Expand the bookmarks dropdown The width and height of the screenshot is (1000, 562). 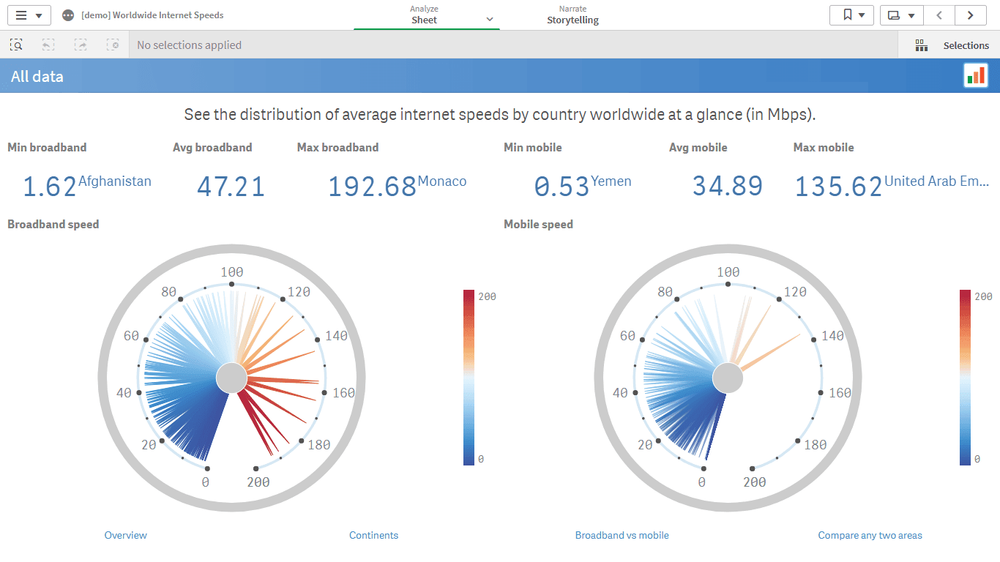[x=852, y=15]
